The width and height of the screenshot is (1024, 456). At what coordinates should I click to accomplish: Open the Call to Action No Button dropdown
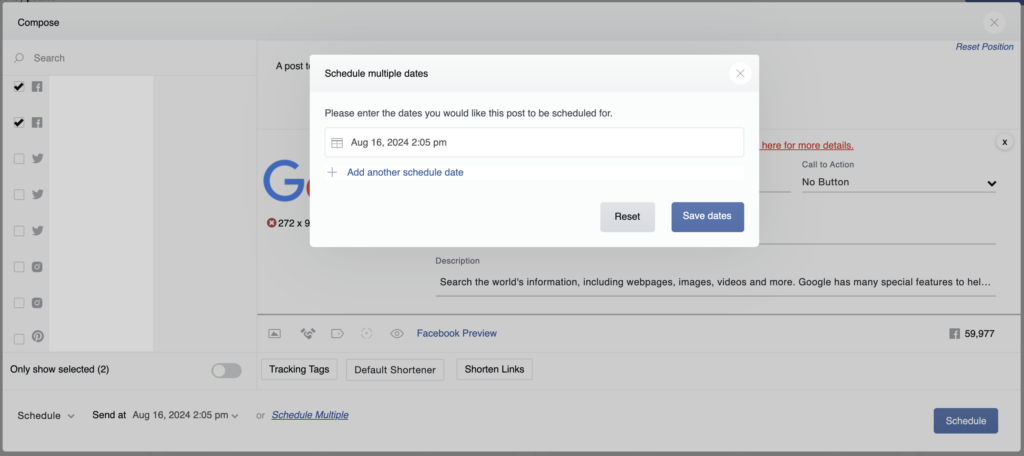tap(899, 182)
